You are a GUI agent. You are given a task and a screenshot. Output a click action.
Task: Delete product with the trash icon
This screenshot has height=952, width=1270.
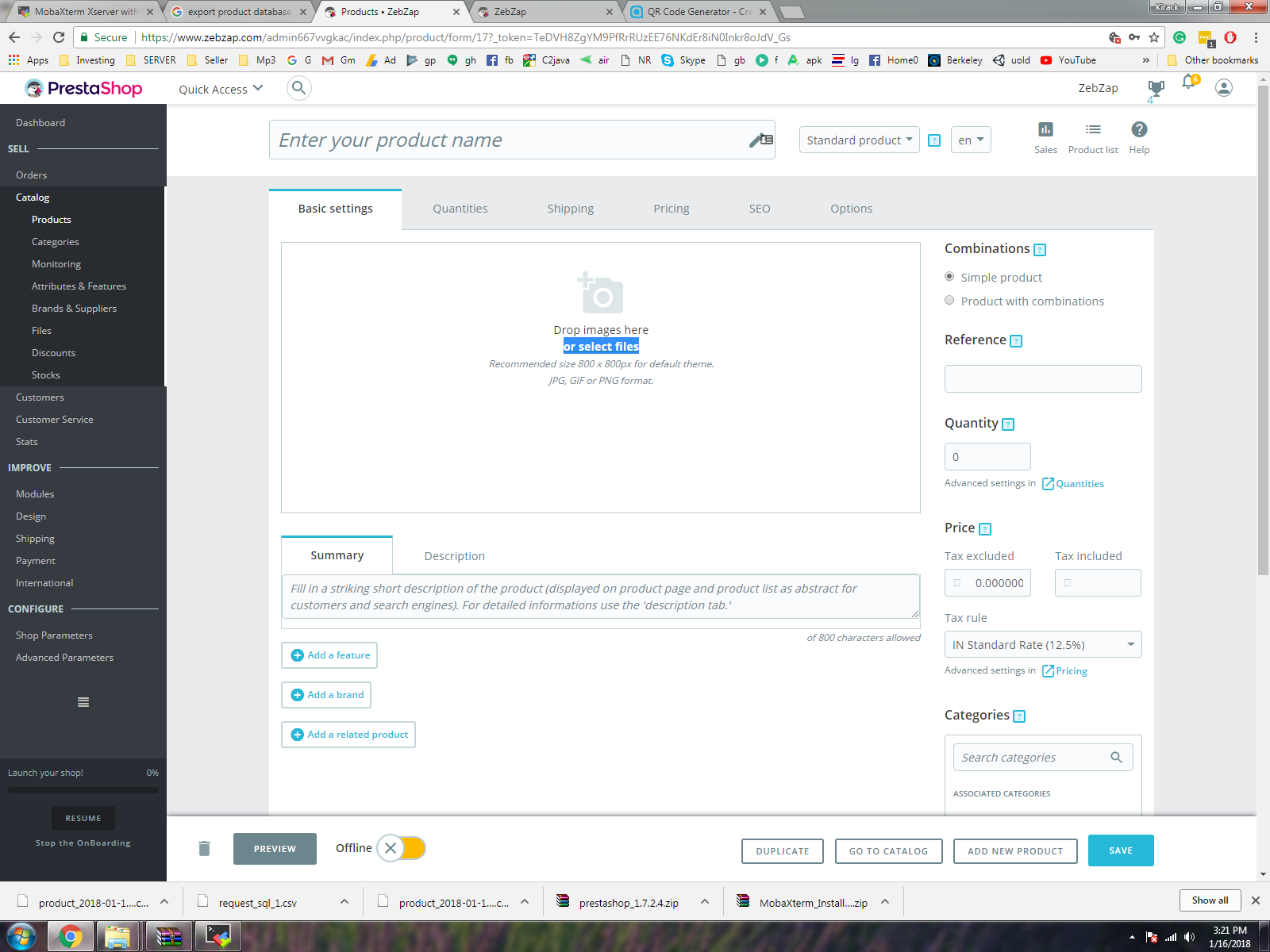click(204, 848)
